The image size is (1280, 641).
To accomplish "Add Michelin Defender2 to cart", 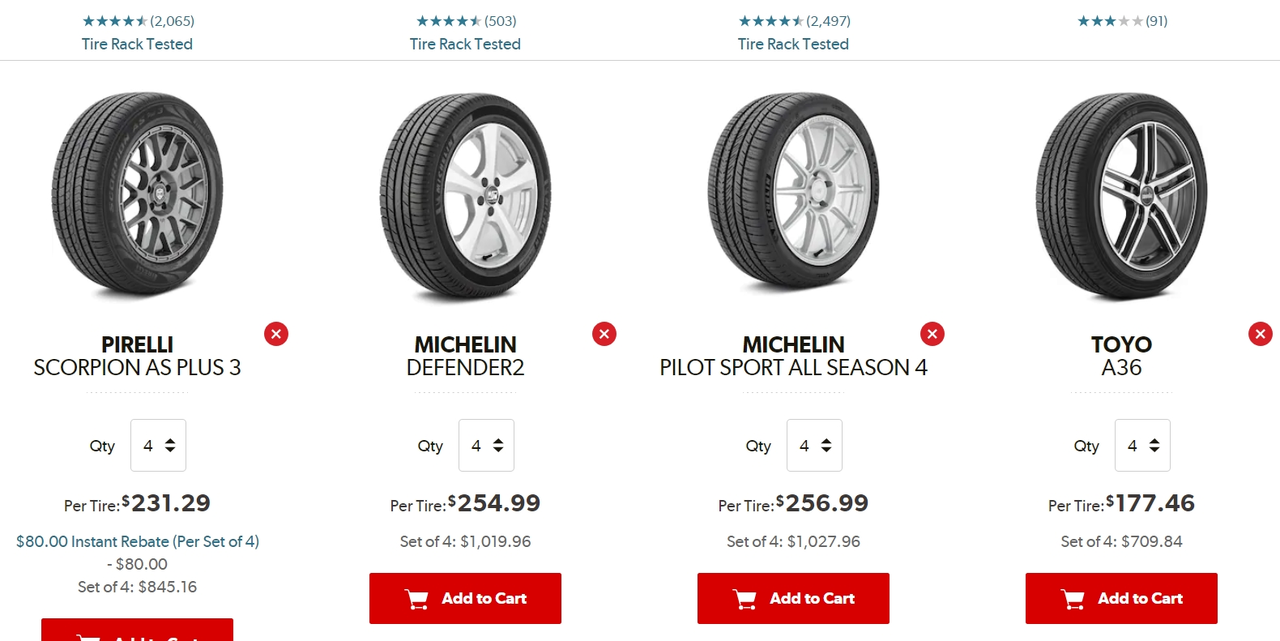I will (x=465, y=598).
